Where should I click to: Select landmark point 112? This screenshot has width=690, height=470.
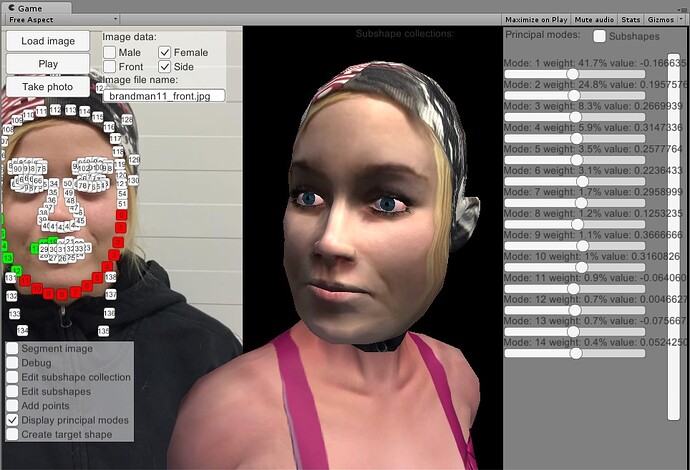[x=55, y=110]
